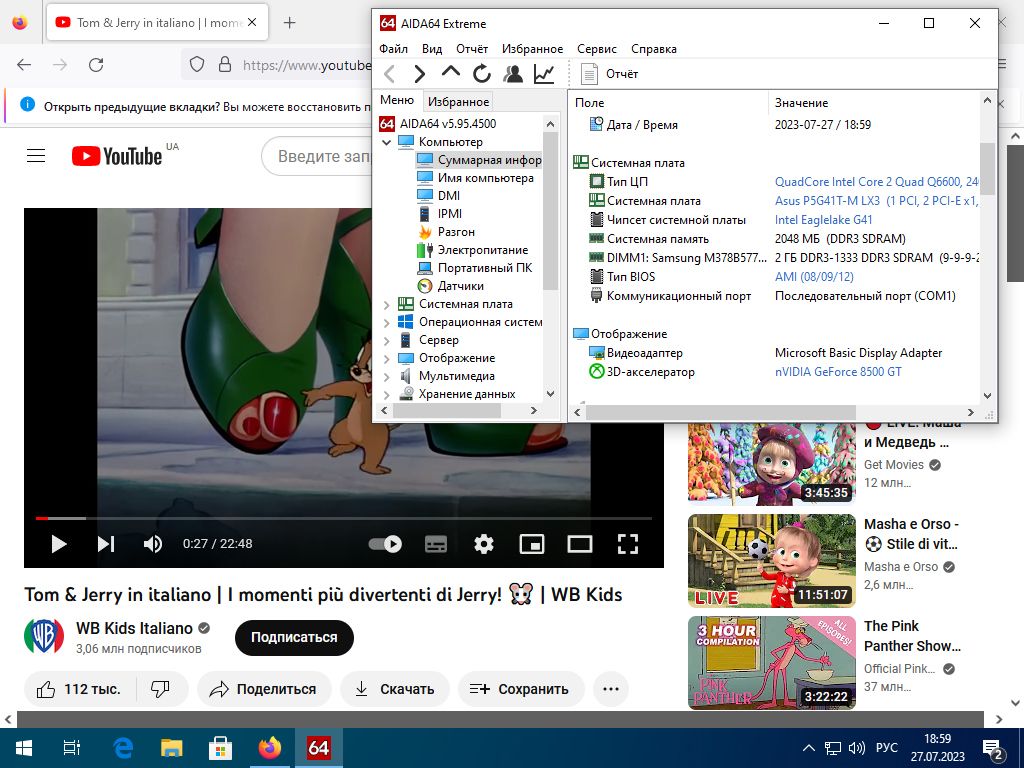Click the Поделиться share button
Viewport: 1024px width, 768px height.
pos(264,689)
